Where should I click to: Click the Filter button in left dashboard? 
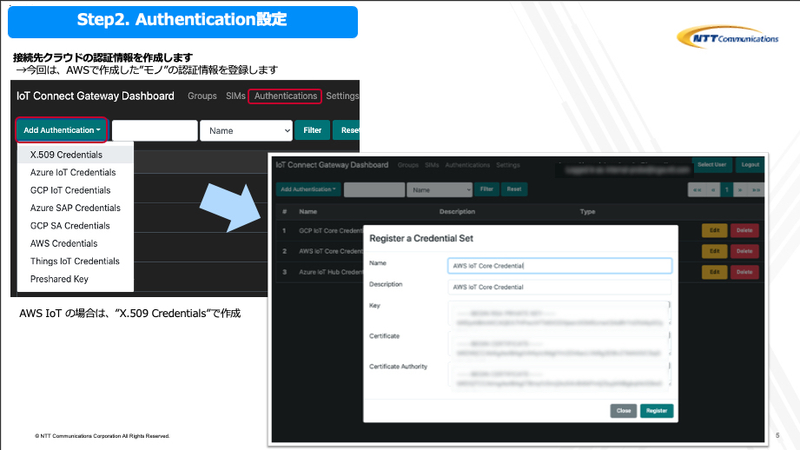pos(312,131)
